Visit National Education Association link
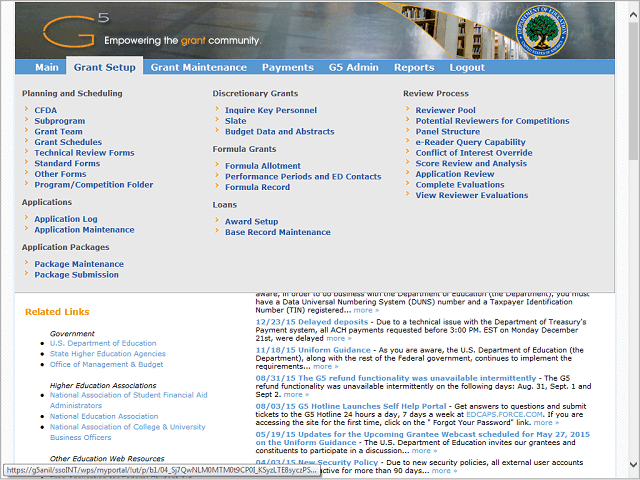 click(104, 416)
